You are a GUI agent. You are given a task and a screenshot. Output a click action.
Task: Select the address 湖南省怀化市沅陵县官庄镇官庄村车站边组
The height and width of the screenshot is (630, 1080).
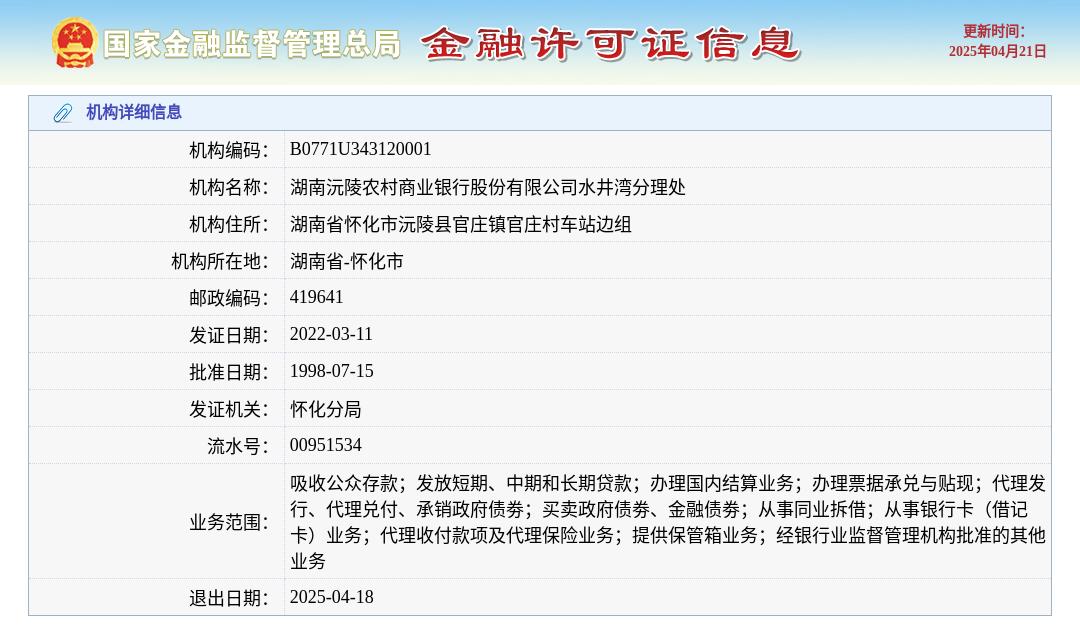coord(461,224)
